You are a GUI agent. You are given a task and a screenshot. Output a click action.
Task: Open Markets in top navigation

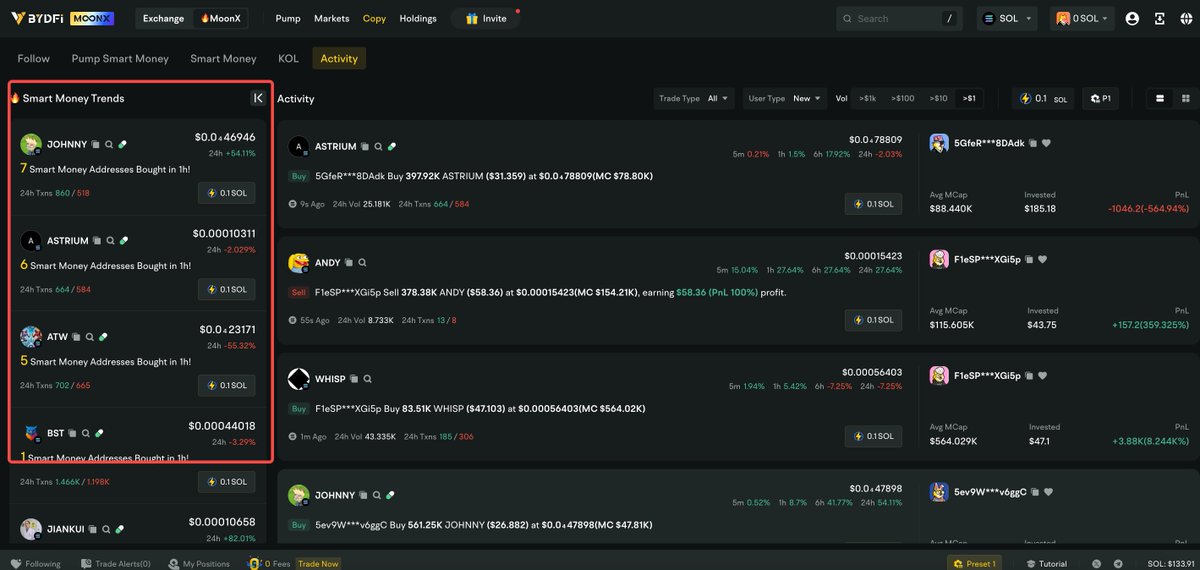click(x=332, y=18)
